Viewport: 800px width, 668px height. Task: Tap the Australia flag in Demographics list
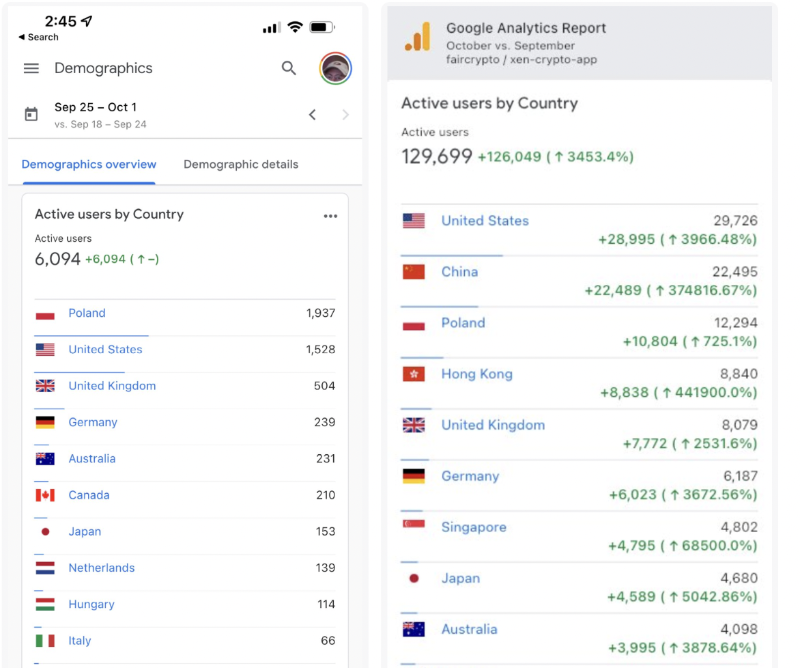pyautogui.click(x=45, y=459)
